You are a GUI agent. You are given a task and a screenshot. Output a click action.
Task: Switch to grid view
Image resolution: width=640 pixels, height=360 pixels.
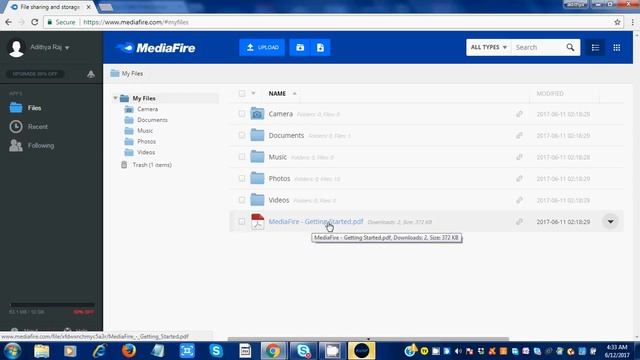pyautogui.click(x=617, y=48)
